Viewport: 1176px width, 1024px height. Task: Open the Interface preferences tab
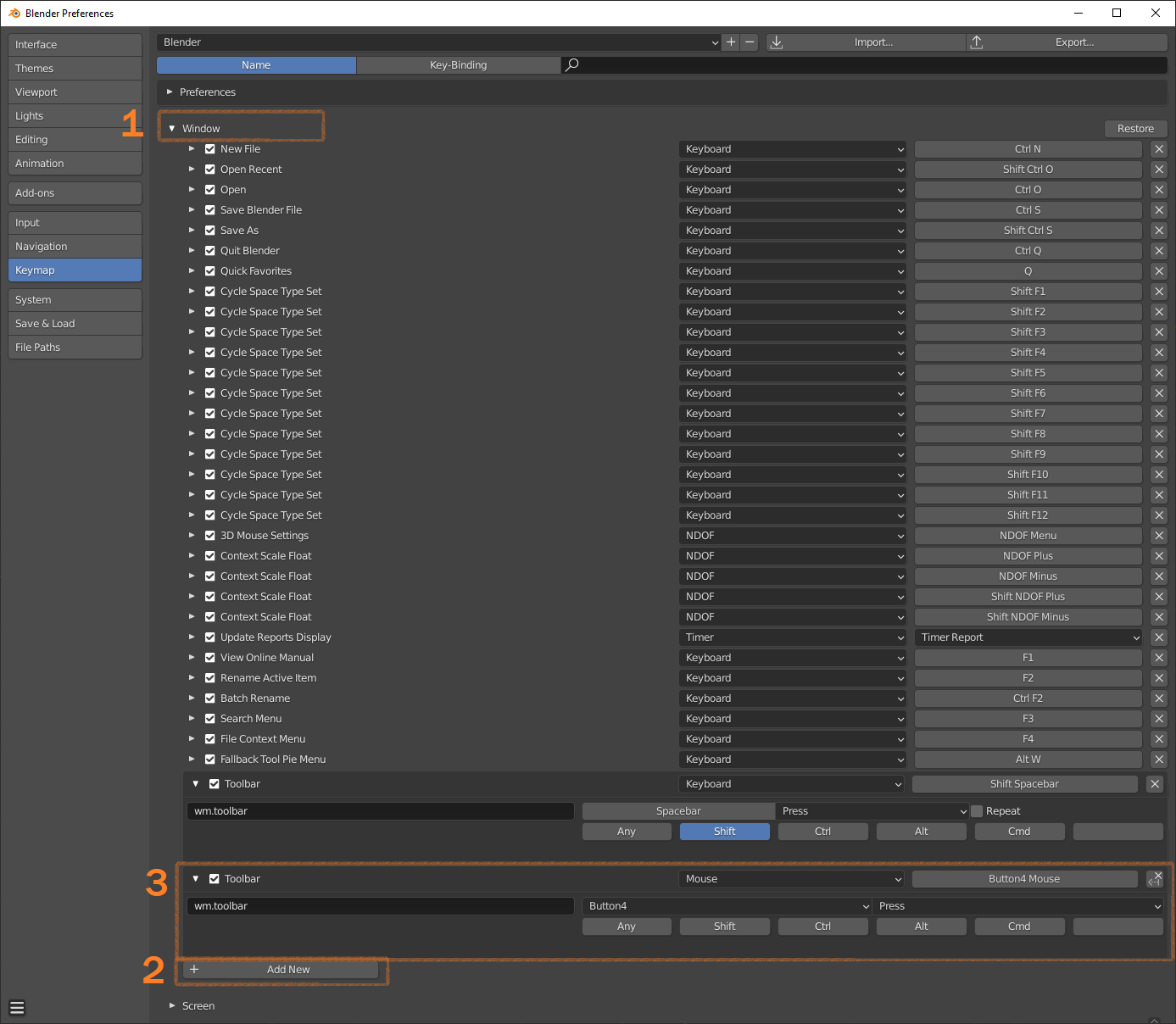(x=75, y=45)
